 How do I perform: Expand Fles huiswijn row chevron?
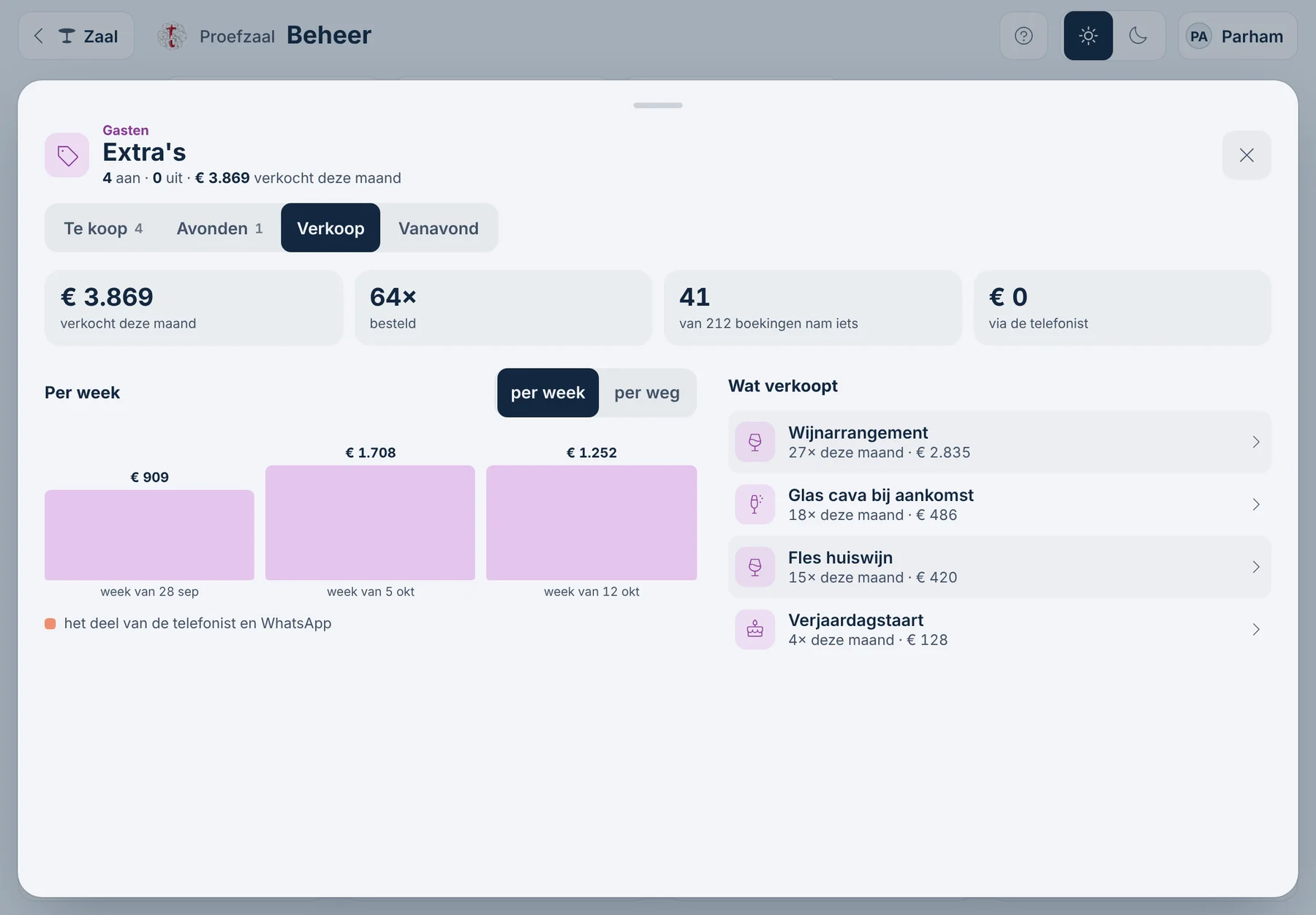[x=1255, y=567]
